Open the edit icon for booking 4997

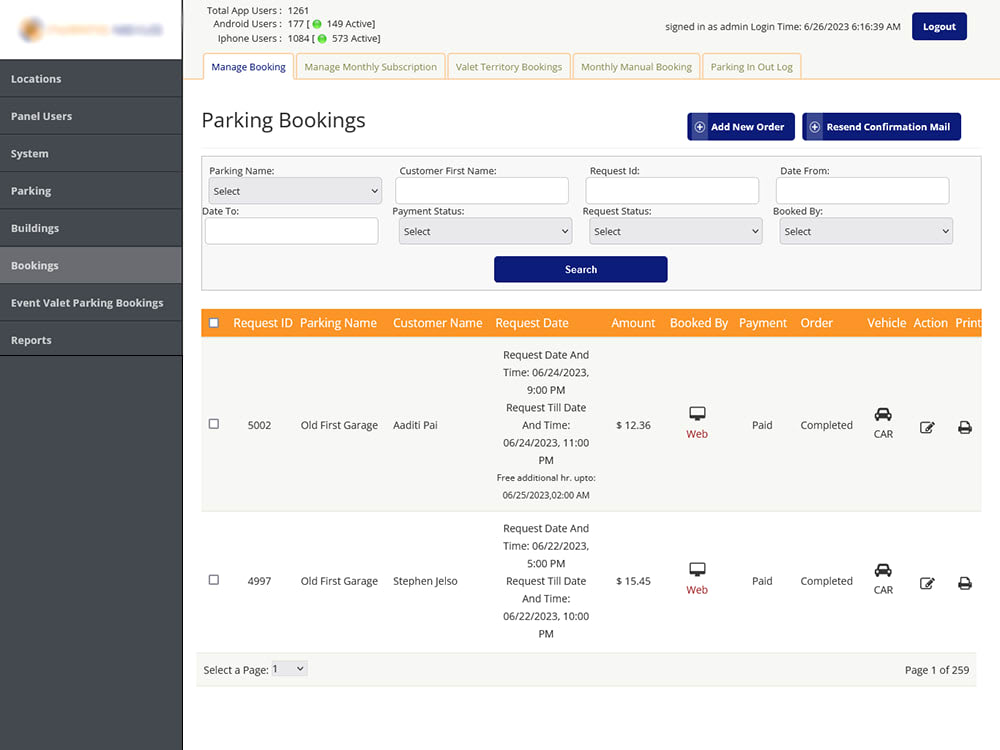click(927, 583)
